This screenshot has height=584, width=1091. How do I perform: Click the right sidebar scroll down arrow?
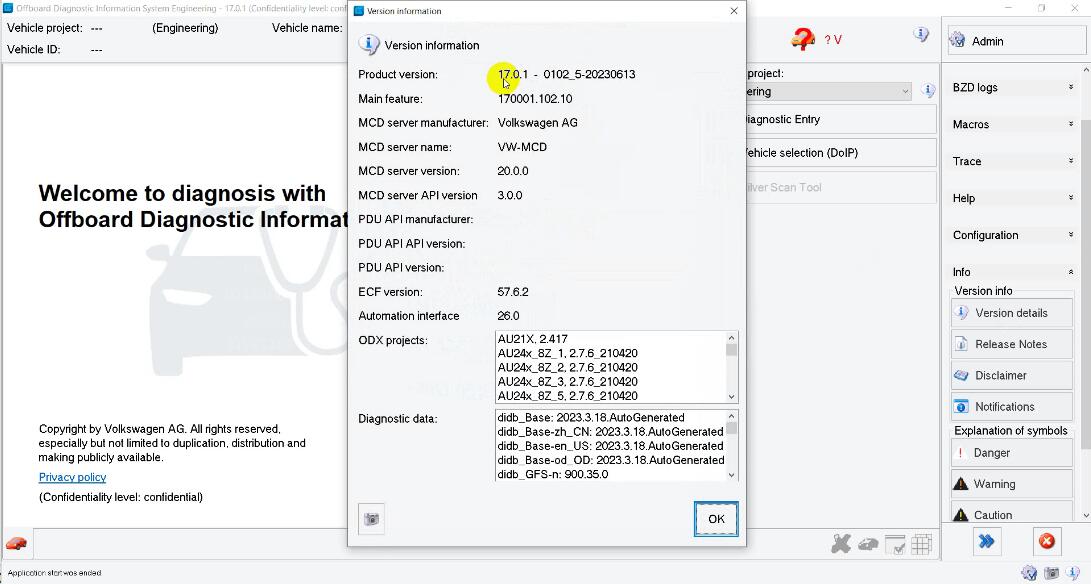[x=1086, y=516]
